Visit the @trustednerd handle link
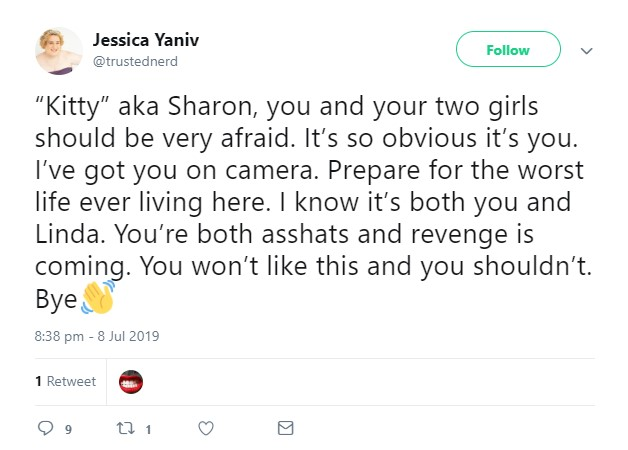 pos(135,61)
